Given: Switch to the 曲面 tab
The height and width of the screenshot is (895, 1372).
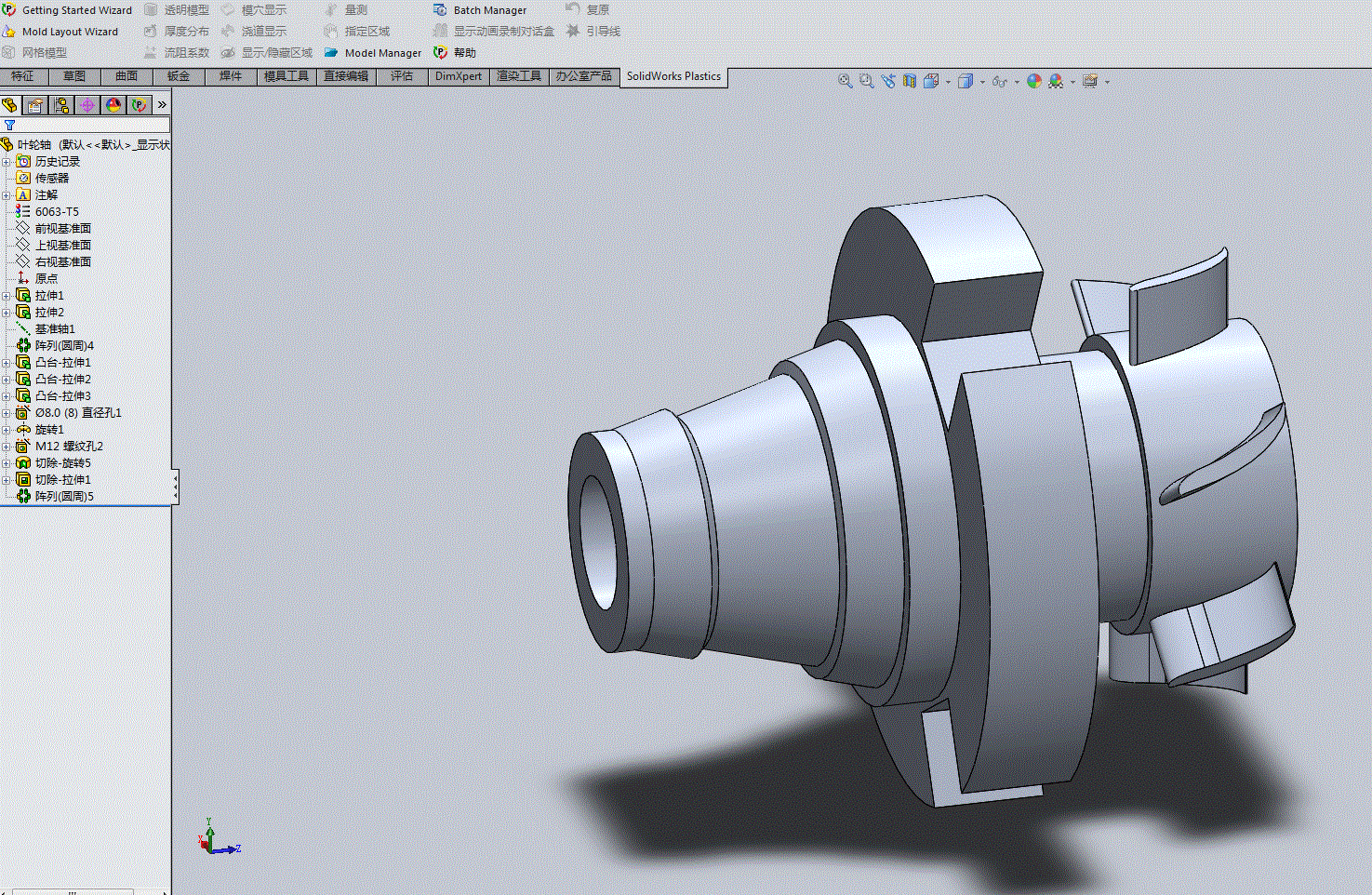Looking at the screenshot, I should (x=127, y=76).
